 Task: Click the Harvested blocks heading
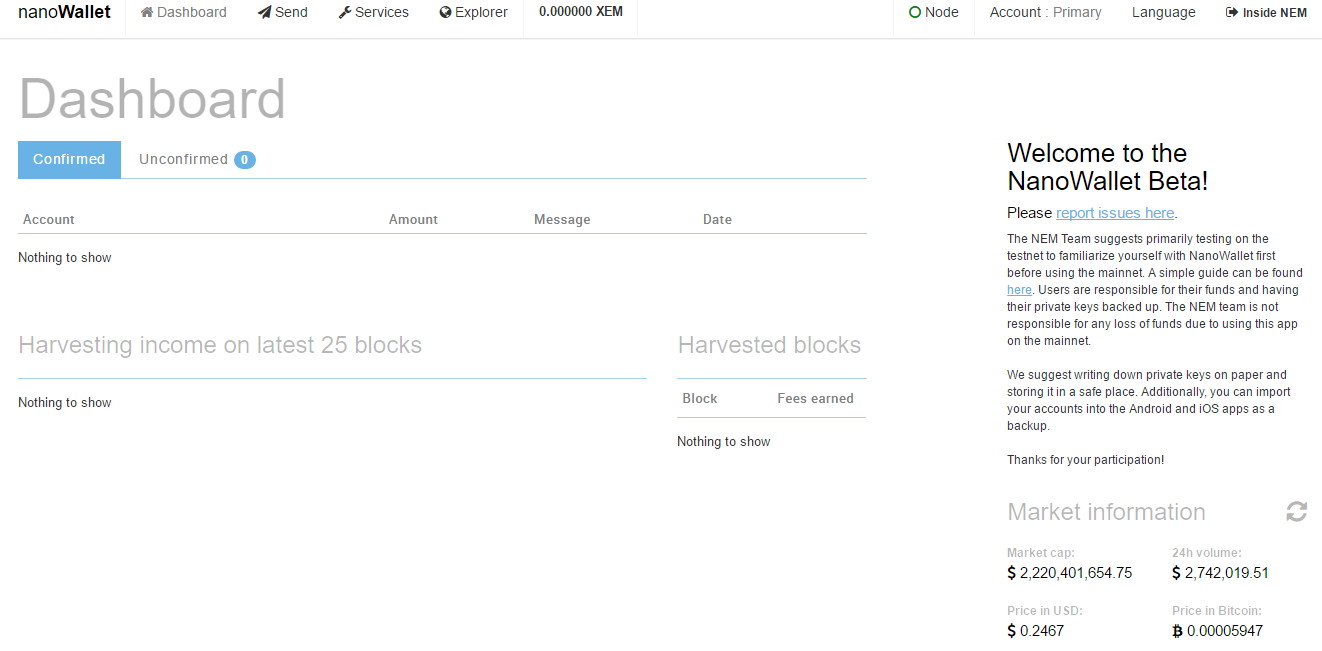769,345
